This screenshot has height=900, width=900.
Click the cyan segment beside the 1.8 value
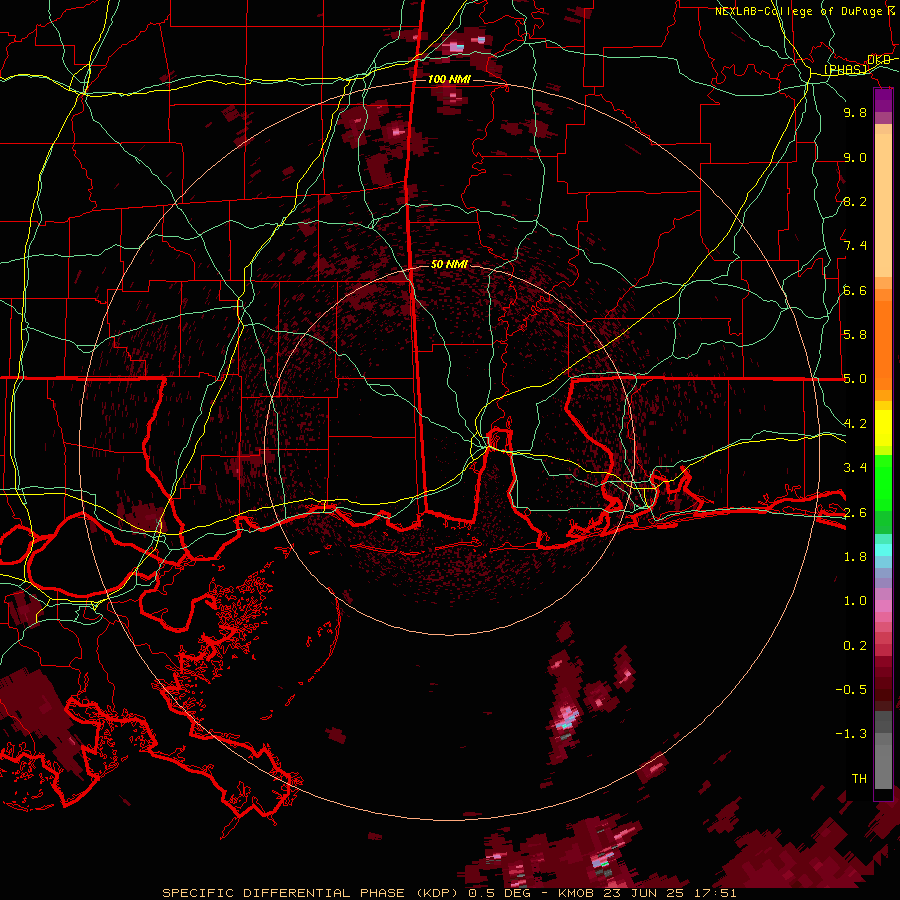click(x=883, y=550)
